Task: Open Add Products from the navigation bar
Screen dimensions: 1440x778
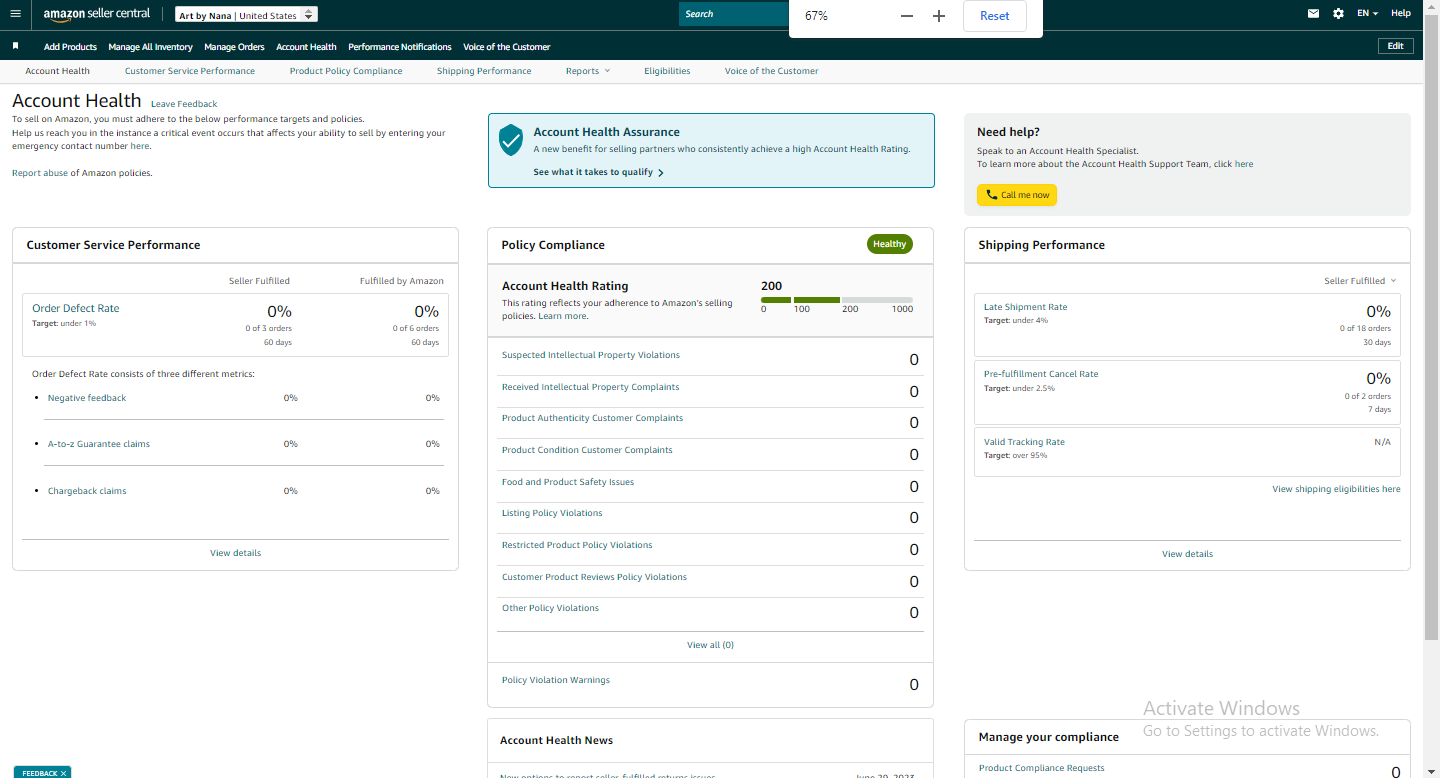Action: [x=70, y=47]
